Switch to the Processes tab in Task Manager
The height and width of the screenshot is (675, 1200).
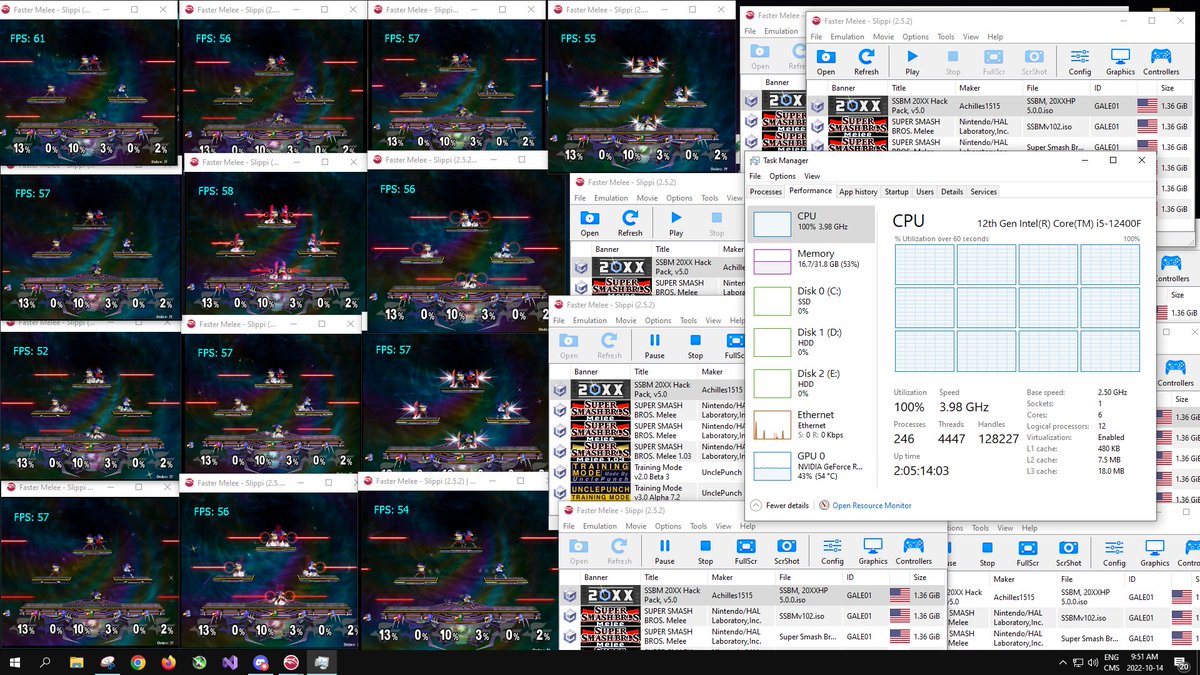[765, 192]
